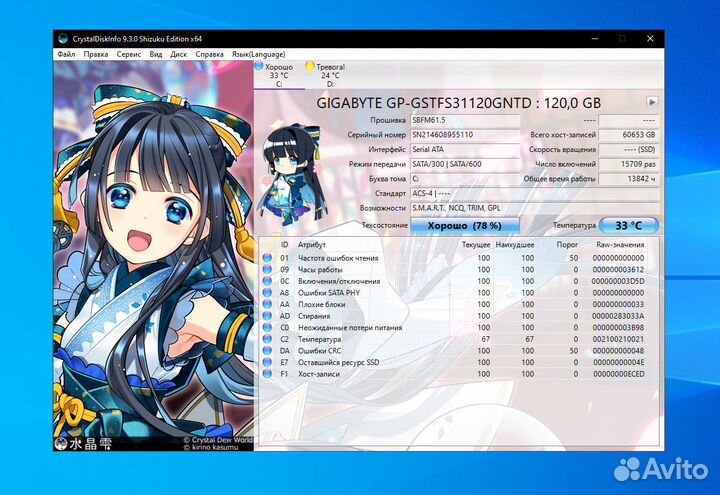Click status circle of row F1 Хост-записи
This screenshot has width=720, height=495.
tap(267, 374)
